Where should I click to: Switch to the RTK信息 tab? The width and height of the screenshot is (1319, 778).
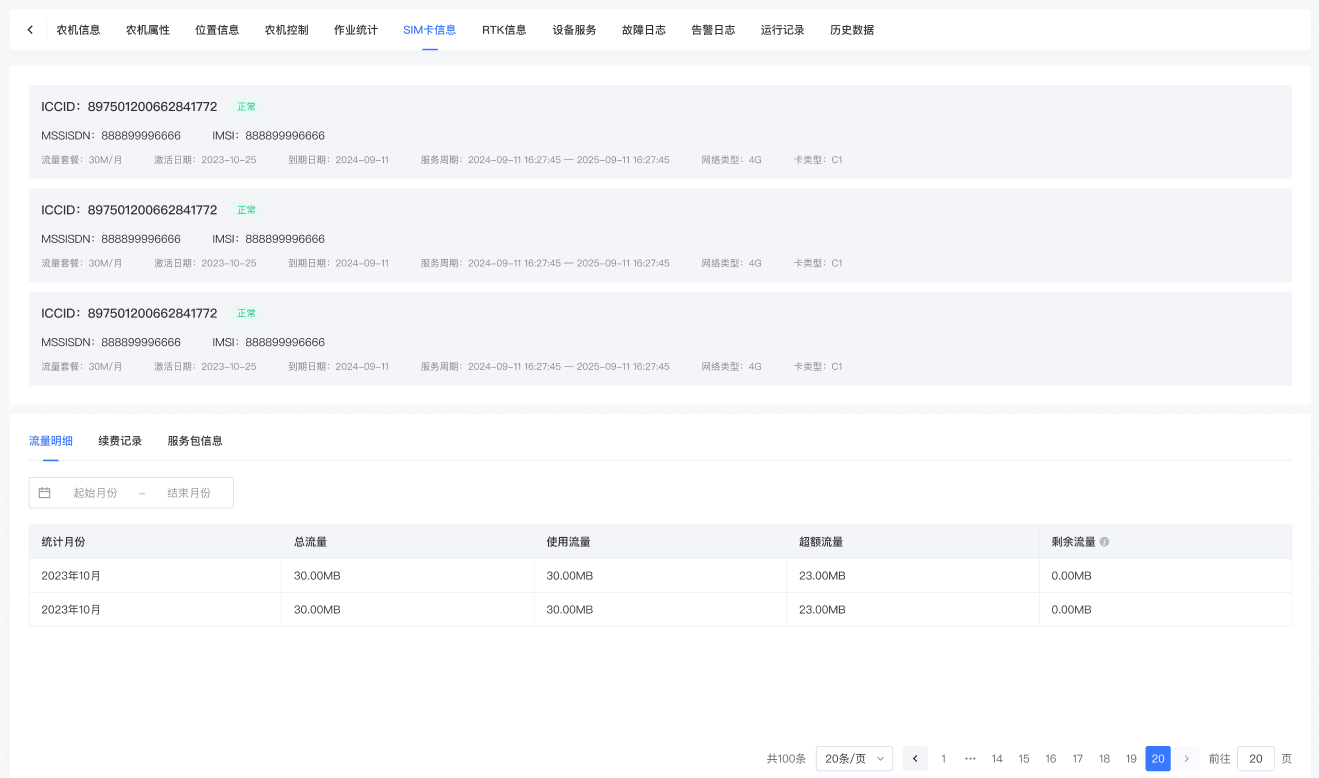click(504, 30)
